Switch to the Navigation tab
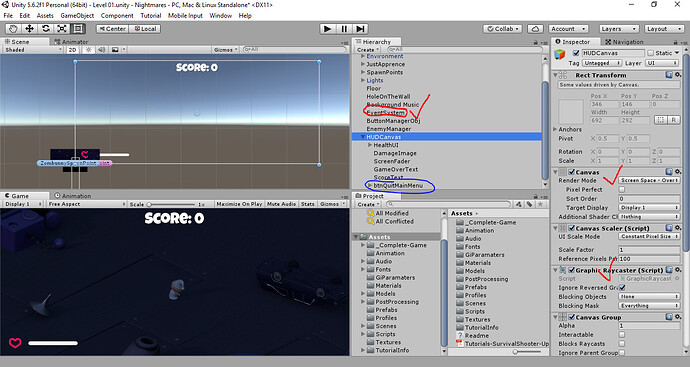 pos(624,42)
